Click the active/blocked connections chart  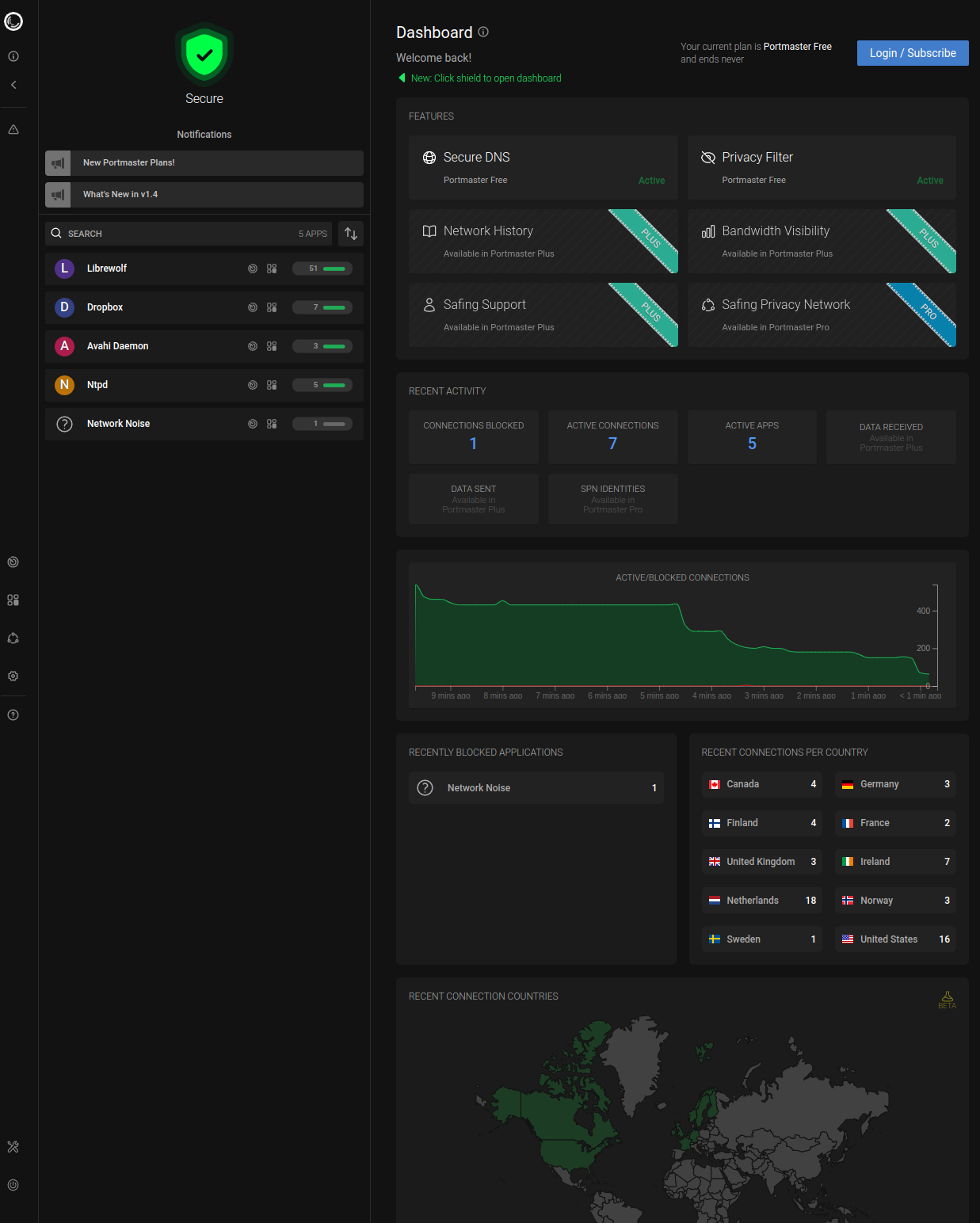(682, 635)
